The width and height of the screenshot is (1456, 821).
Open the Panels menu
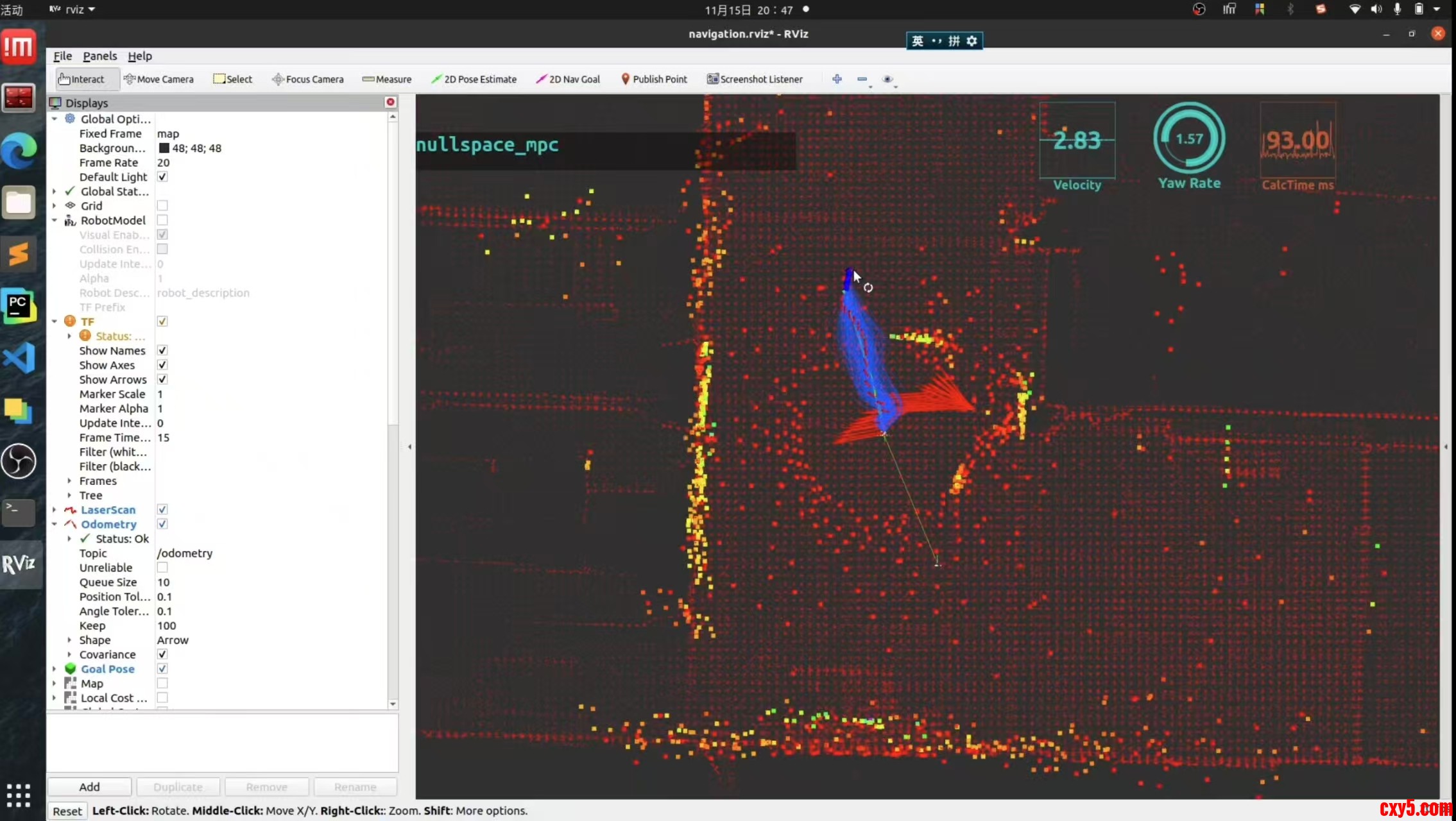click(99, 56)
